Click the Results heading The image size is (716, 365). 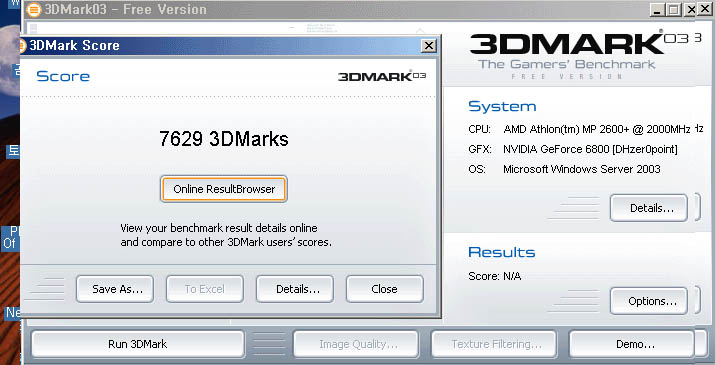[x=501, y=252]
